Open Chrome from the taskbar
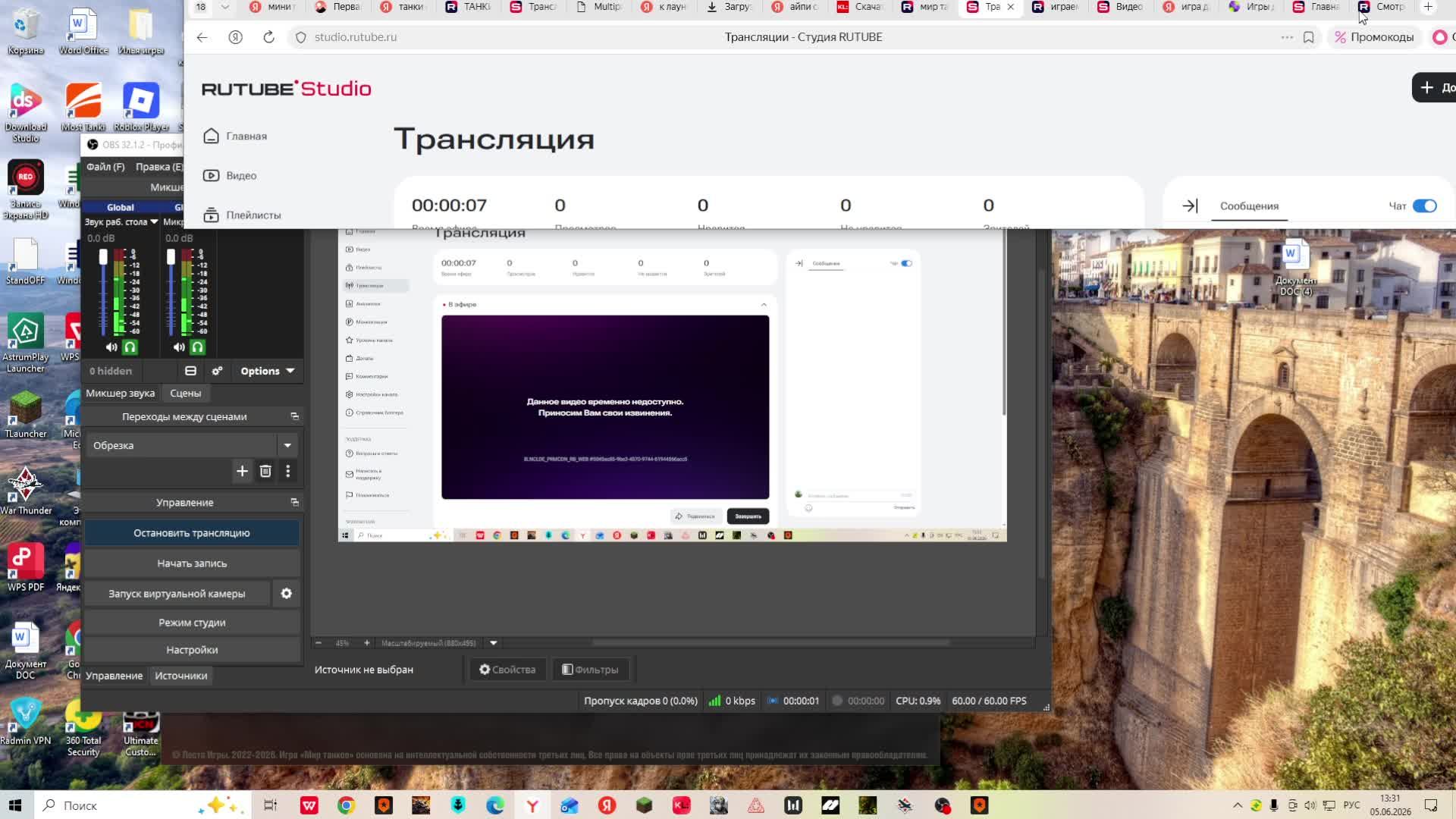The width and height of the screenshot is (1456, 819). pos(346,805)
